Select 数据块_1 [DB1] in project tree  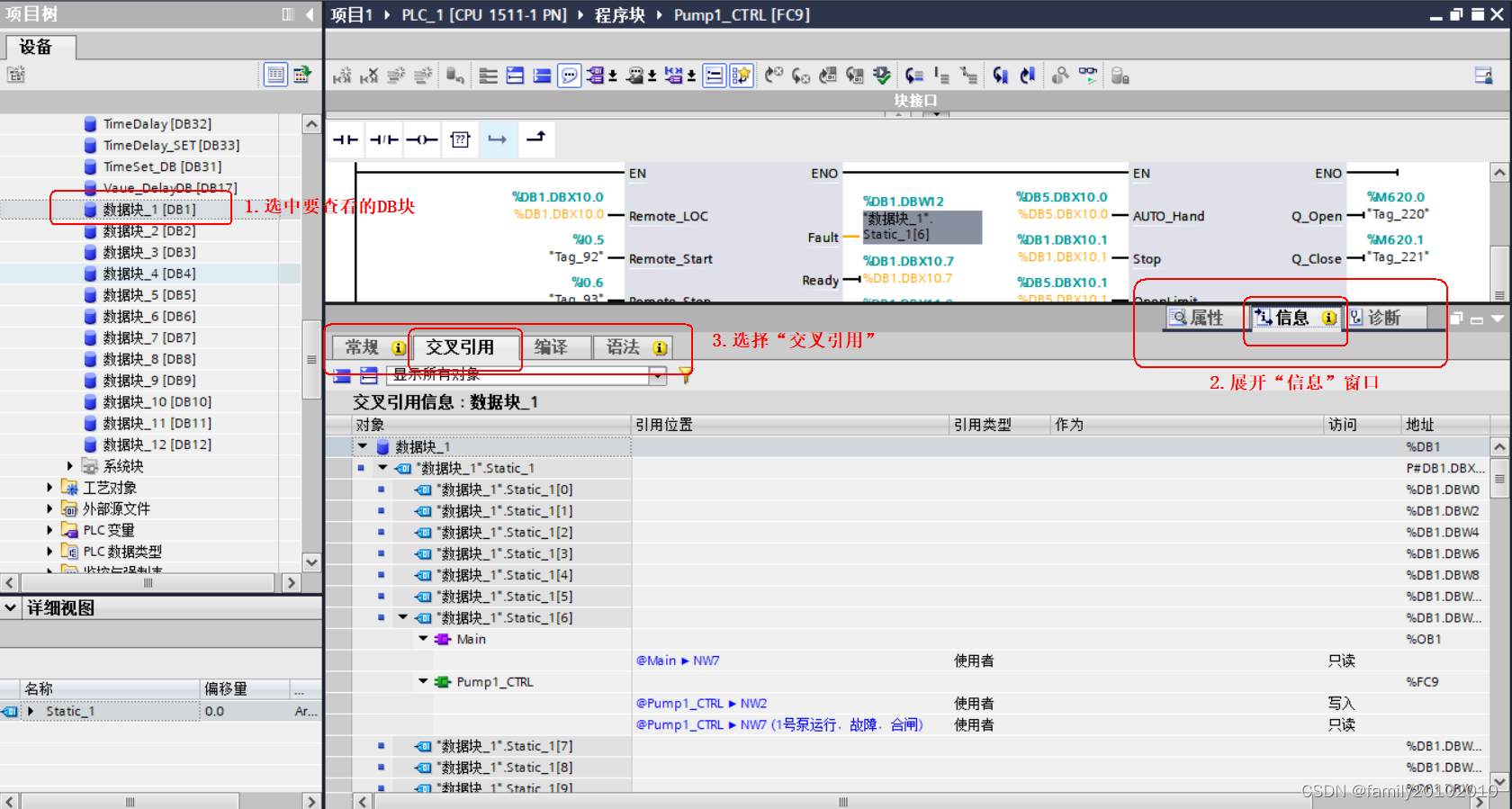(148, 210)
